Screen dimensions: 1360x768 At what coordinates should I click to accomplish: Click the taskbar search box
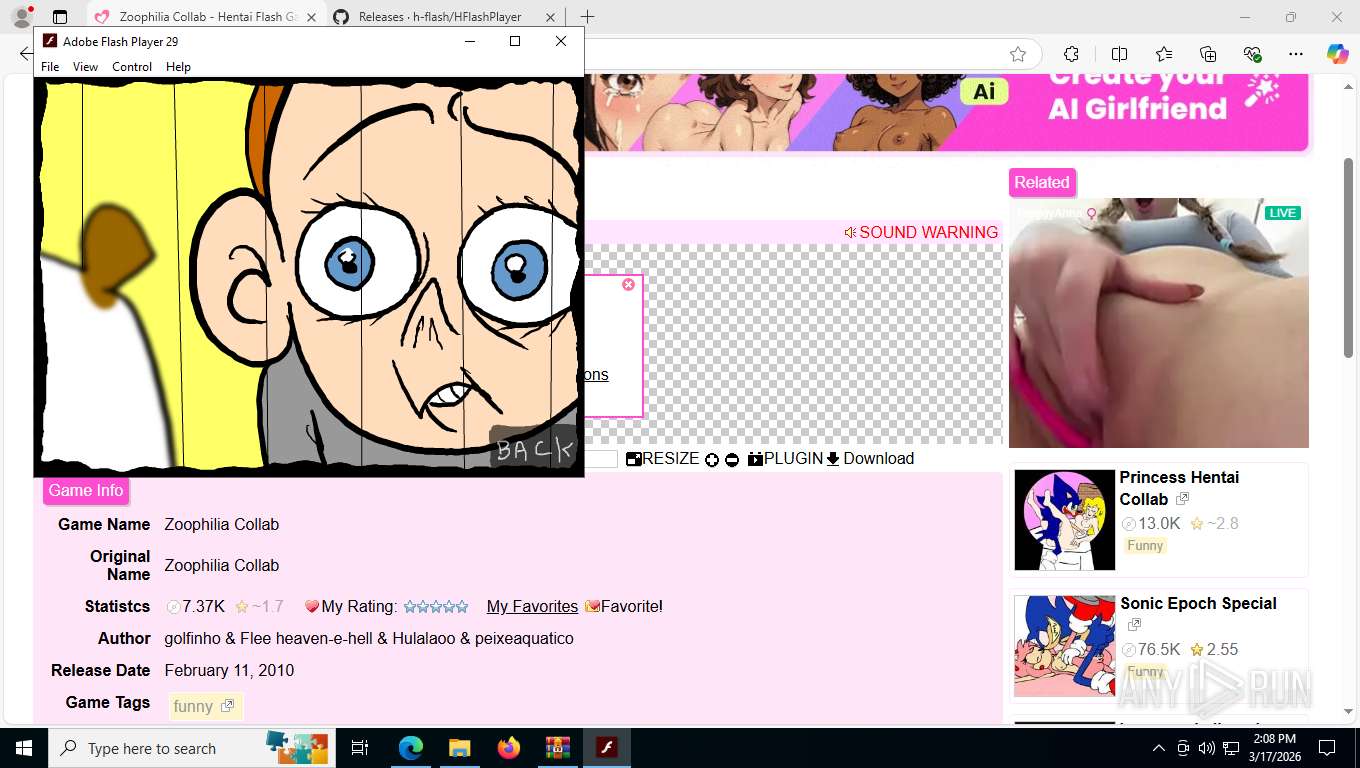pos(193,748)
